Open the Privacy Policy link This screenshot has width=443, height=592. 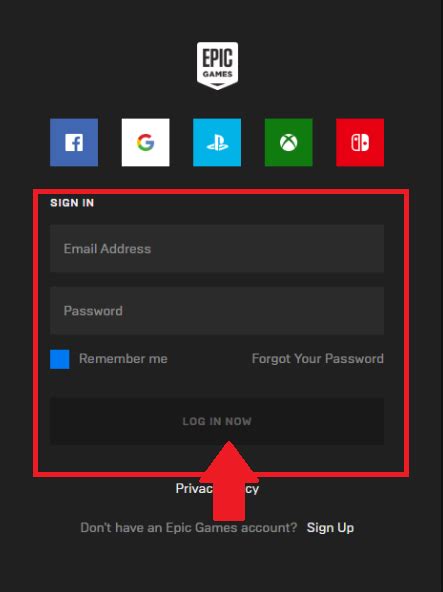point(217,489)
